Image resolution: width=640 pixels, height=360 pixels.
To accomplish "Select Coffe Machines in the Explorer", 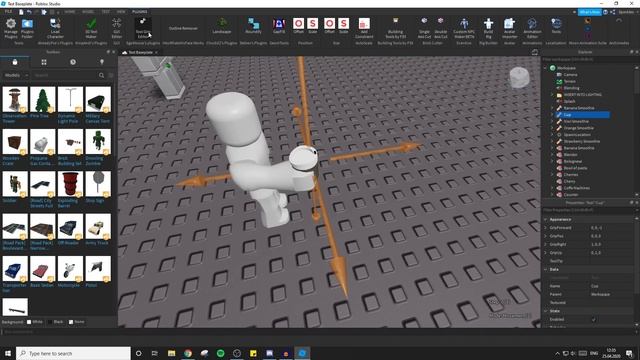I will coord(576,188).
